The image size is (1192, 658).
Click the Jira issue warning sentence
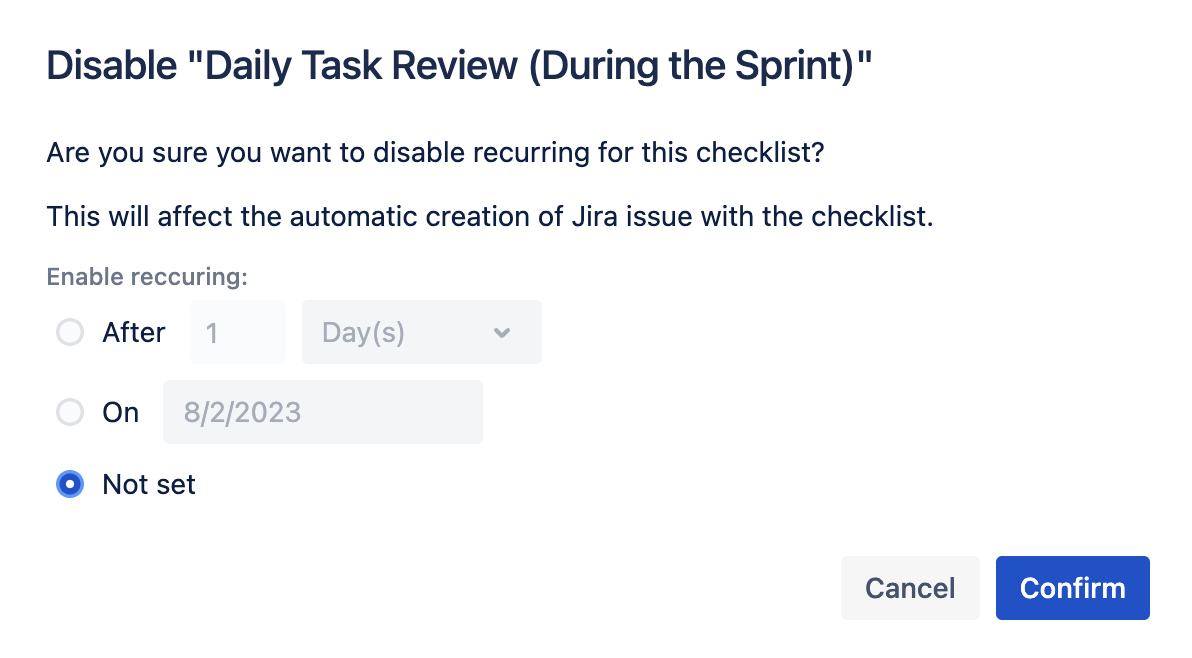tap(490, 216)
